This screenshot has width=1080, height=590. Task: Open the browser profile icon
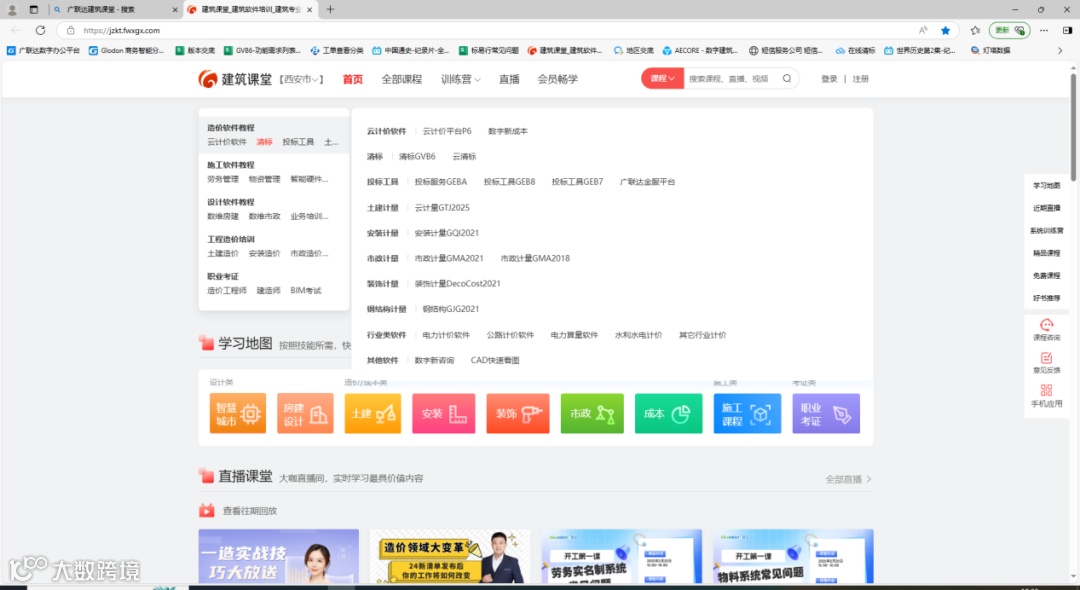pos(12,10)
